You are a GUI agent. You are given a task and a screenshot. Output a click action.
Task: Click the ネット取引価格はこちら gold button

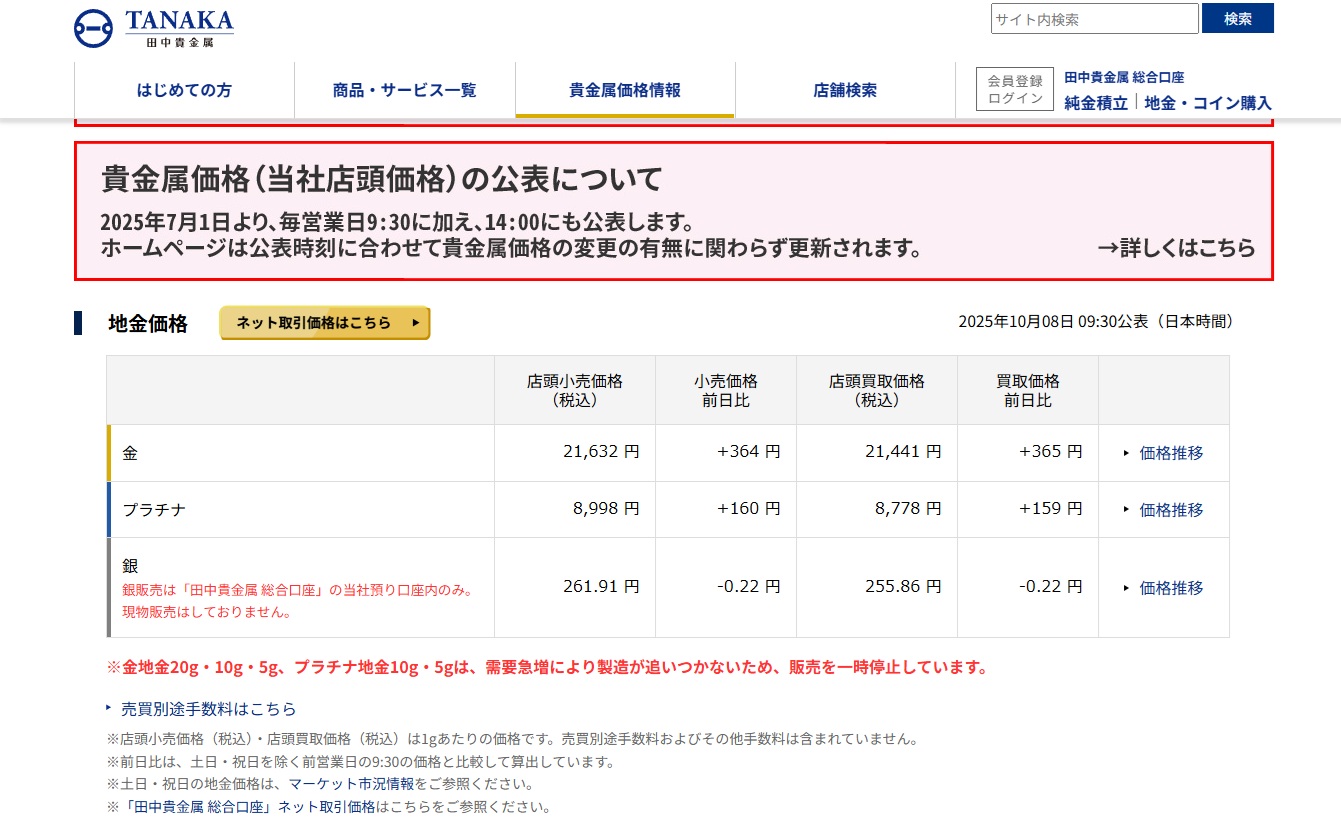point(325,323)
